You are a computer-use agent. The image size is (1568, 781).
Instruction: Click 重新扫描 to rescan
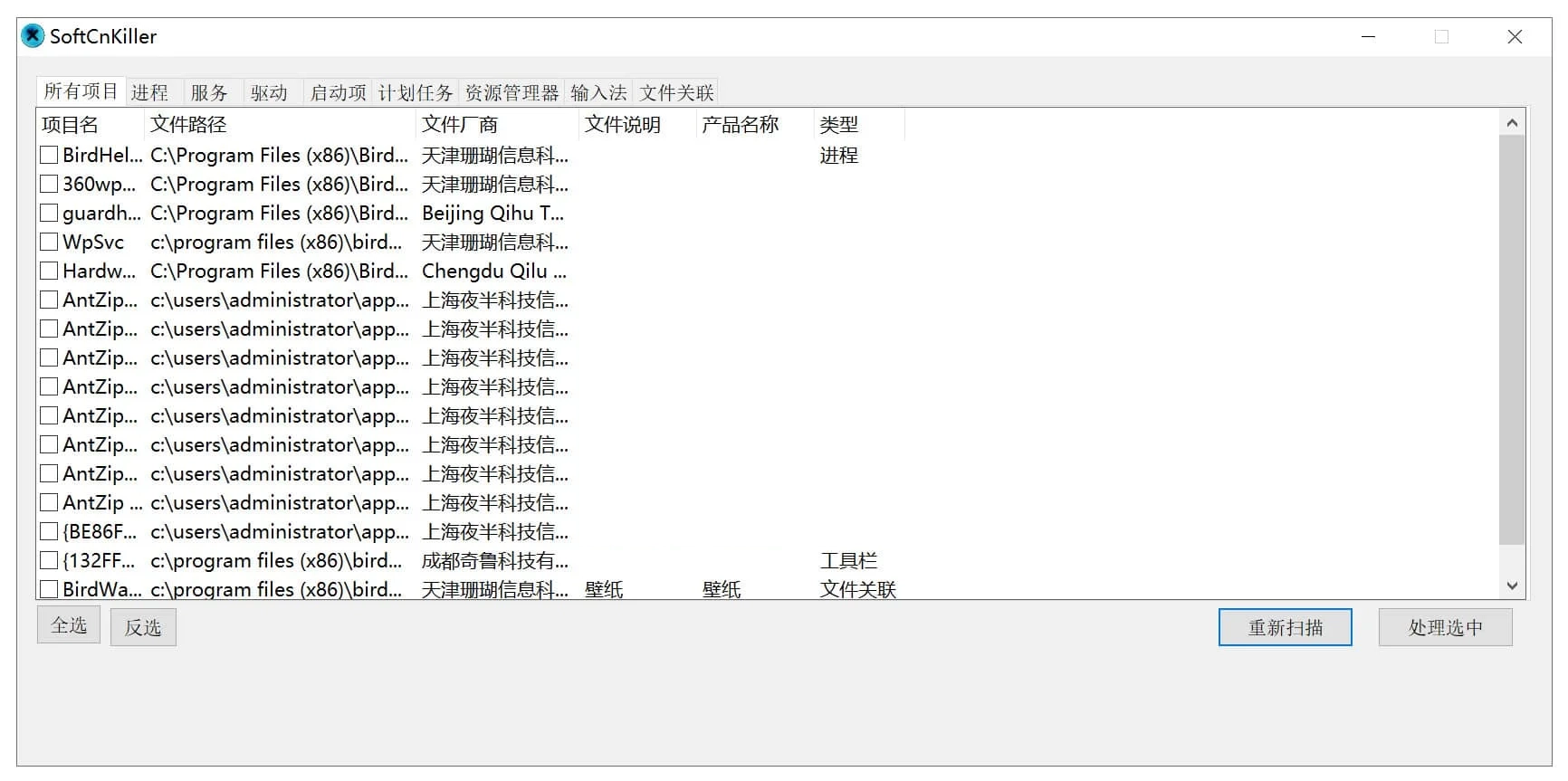coord(1285,627)
